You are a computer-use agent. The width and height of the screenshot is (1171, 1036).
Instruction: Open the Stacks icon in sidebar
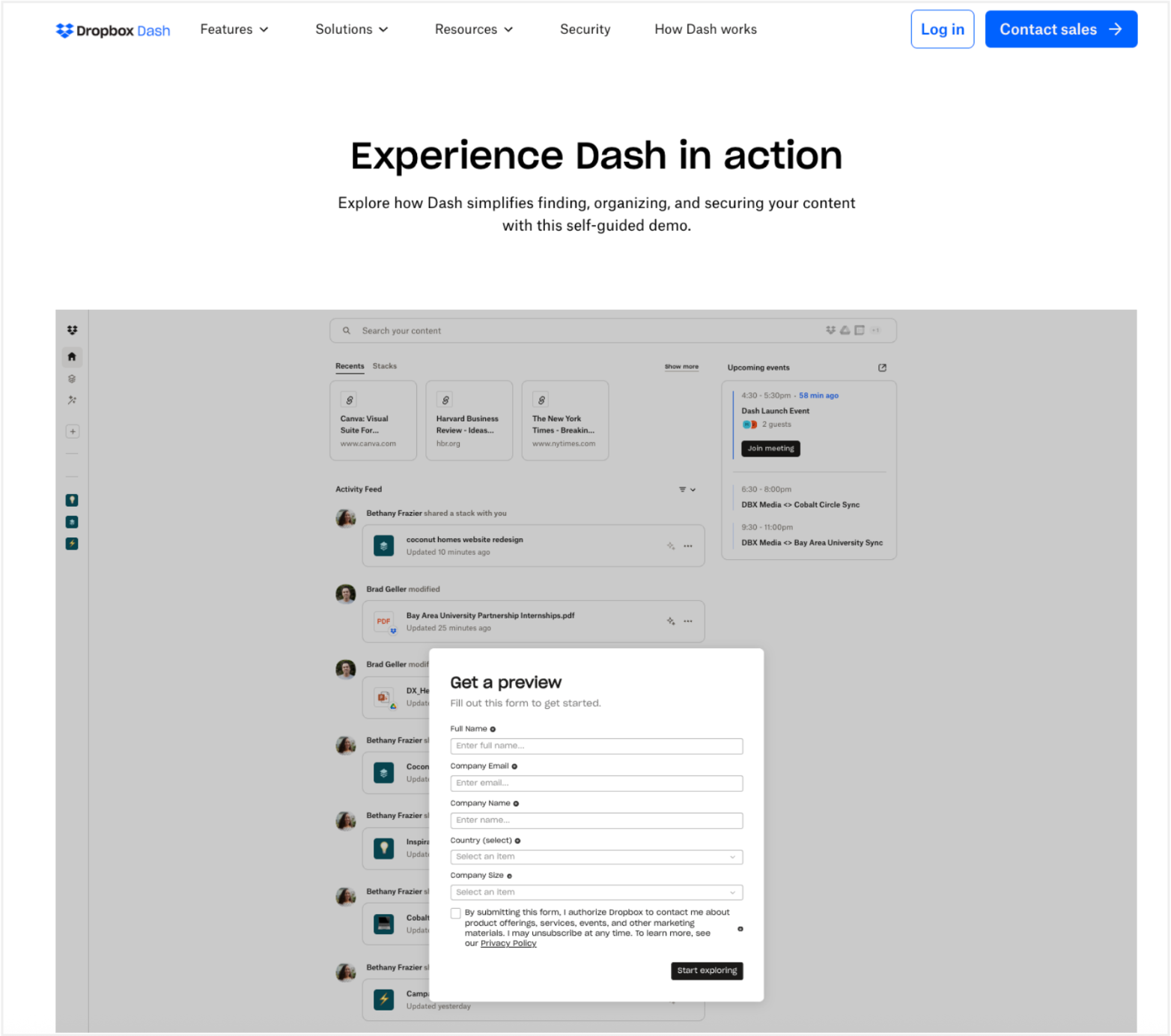coord(72,379)
